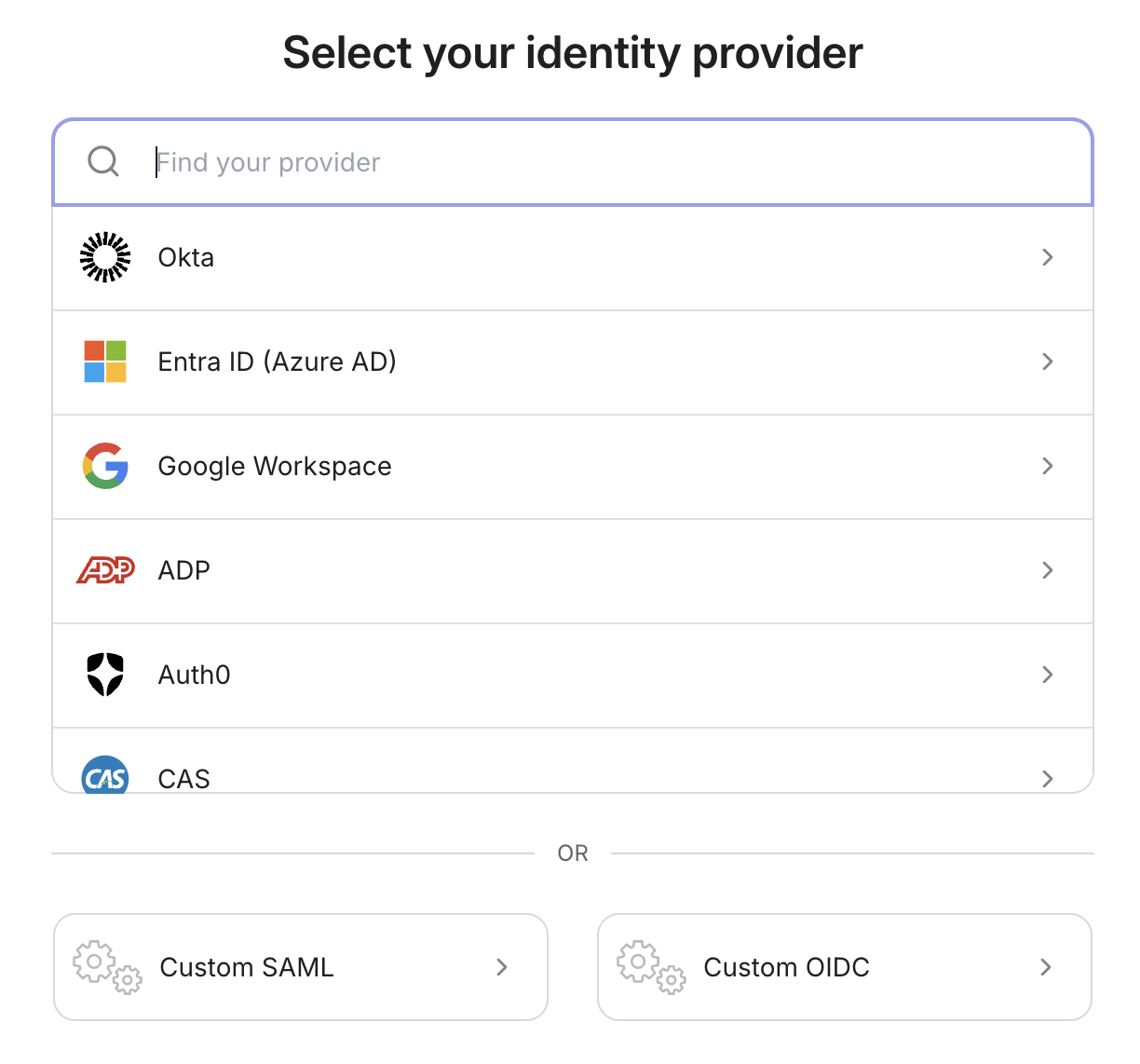Open Entra ID via its chevron arrow

point(1048,361)
